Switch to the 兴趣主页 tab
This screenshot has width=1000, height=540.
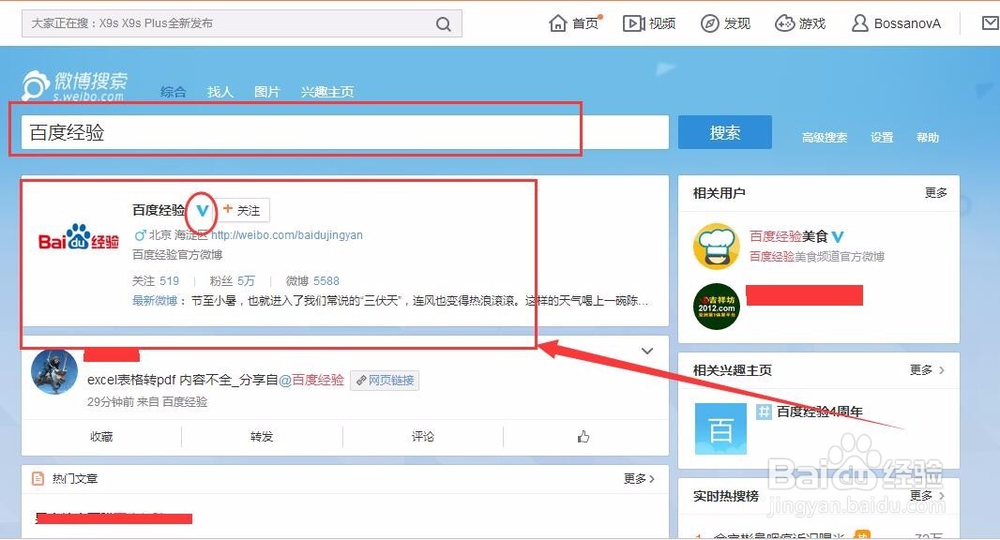[327, 92]
